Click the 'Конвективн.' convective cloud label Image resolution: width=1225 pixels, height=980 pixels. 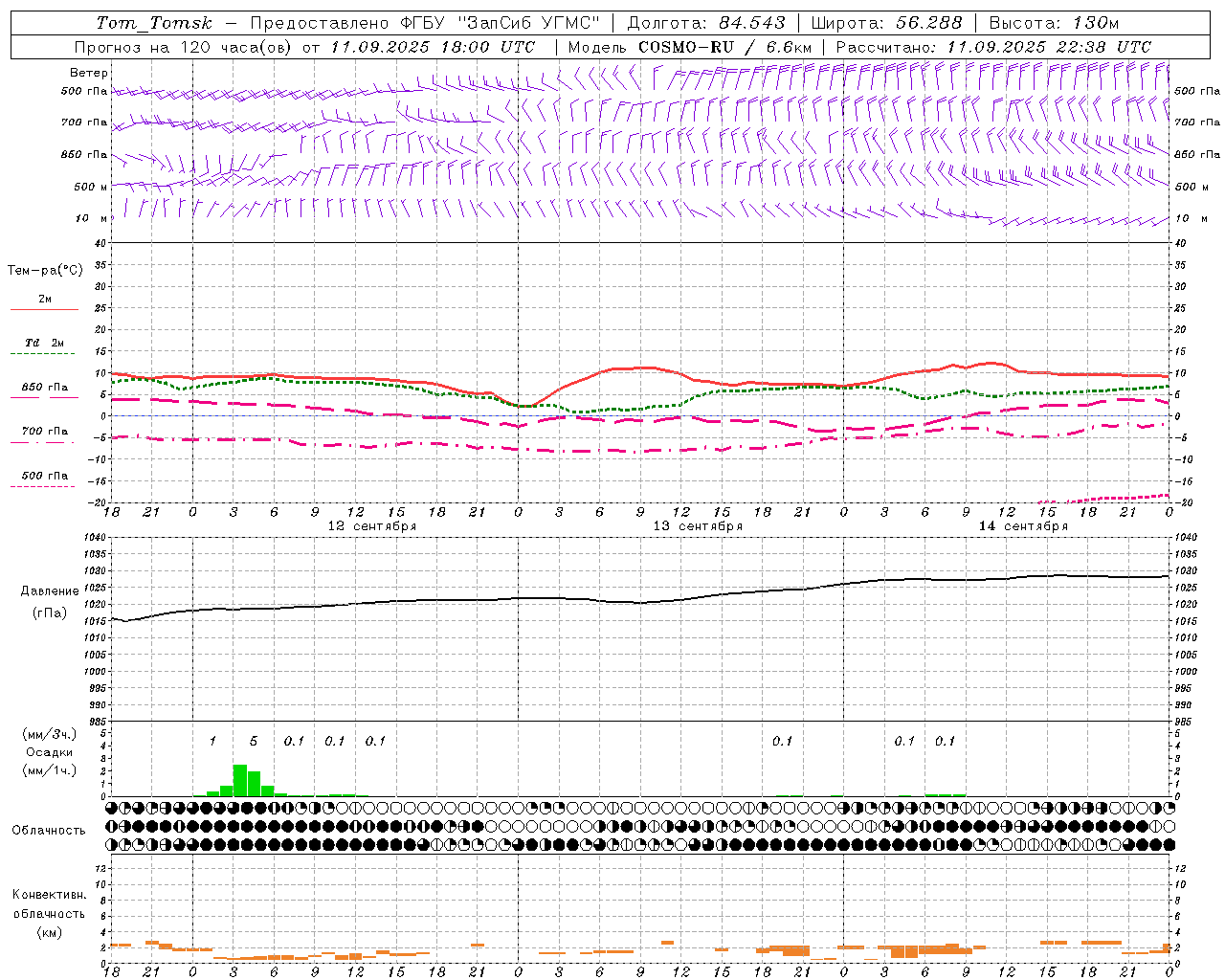tap(50, 895)
